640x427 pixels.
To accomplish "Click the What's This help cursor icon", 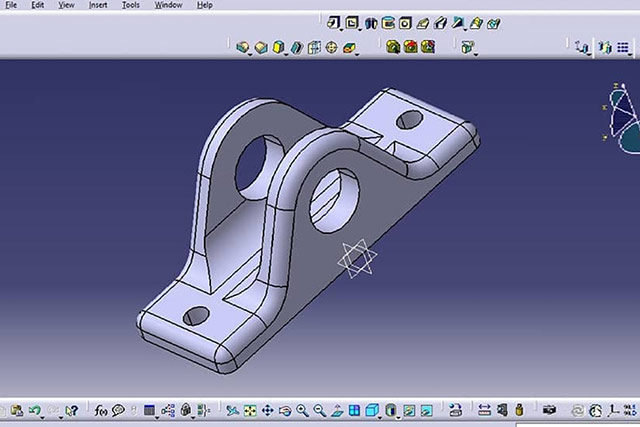I will (71, 410).
